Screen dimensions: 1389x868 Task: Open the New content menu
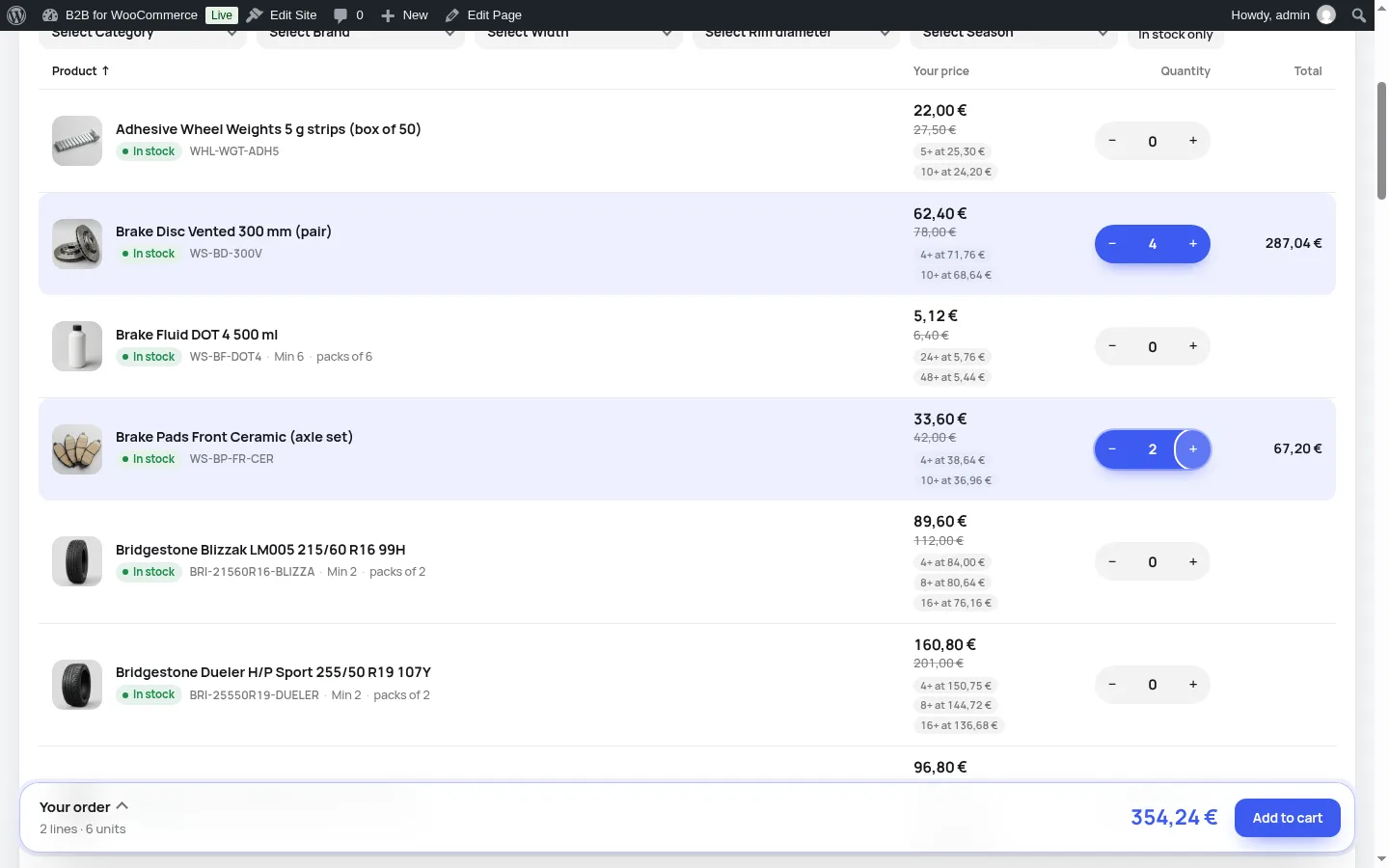[x=404, y=14]
